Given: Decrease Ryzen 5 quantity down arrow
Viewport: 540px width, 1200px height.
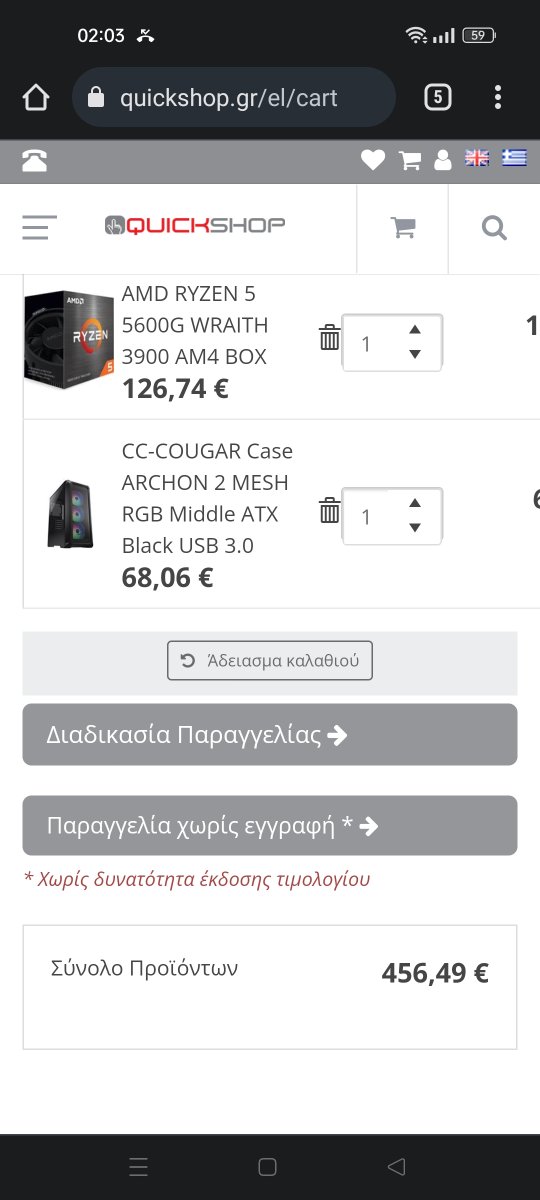Looking at the screenshot, I should [415, 354].
